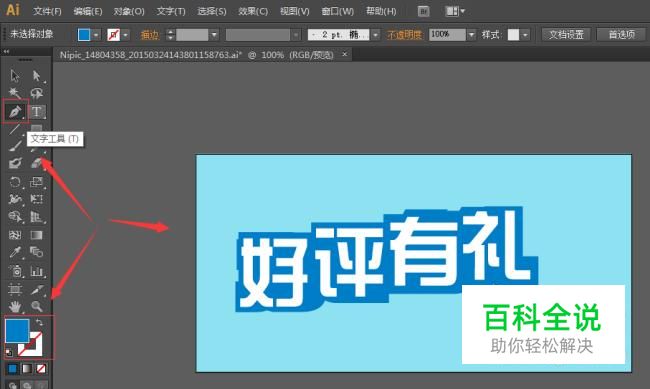Select the Pen tool
Image resolution: width=650 pixels, height=389 pixels.
[x=15, y=111]
